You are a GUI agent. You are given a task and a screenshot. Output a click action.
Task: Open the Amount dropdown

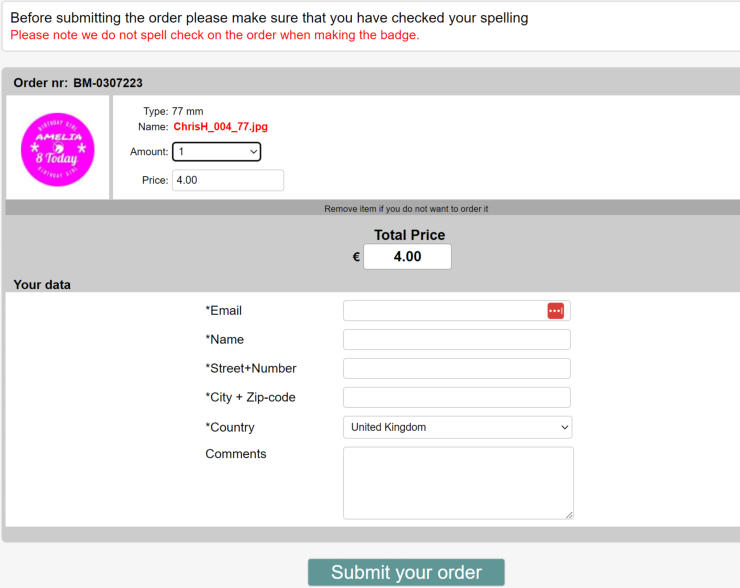(x=217, y=151)
